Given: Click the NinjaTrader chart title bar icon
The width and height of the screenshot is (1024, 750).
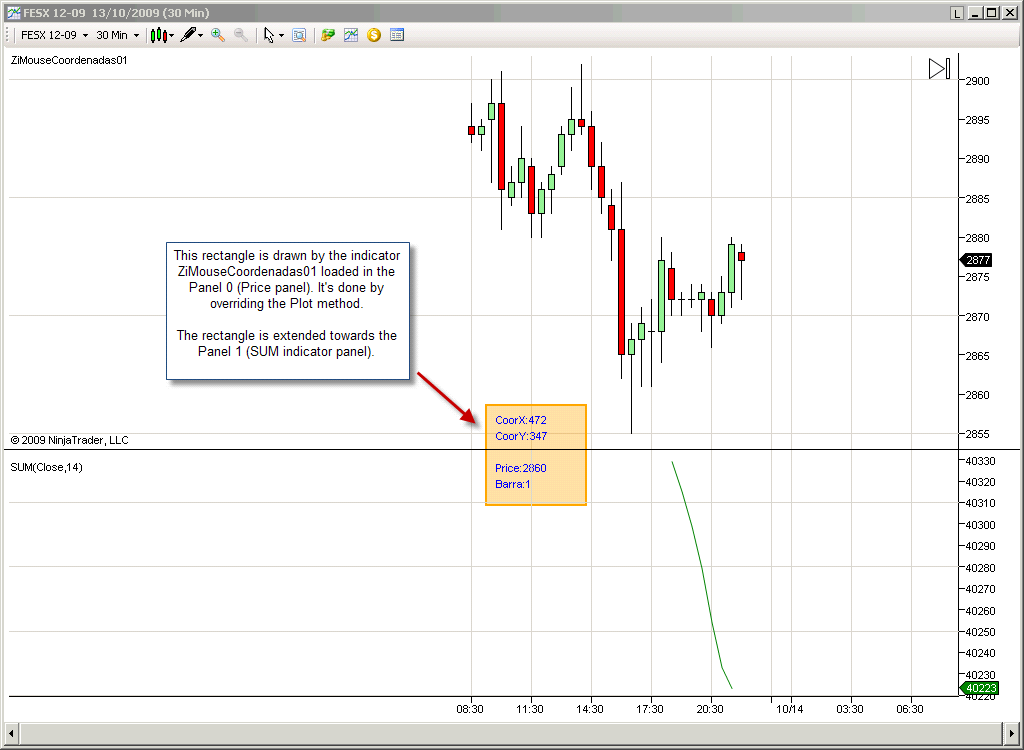Looking at the screenshot, I should [x=13, y=13].
